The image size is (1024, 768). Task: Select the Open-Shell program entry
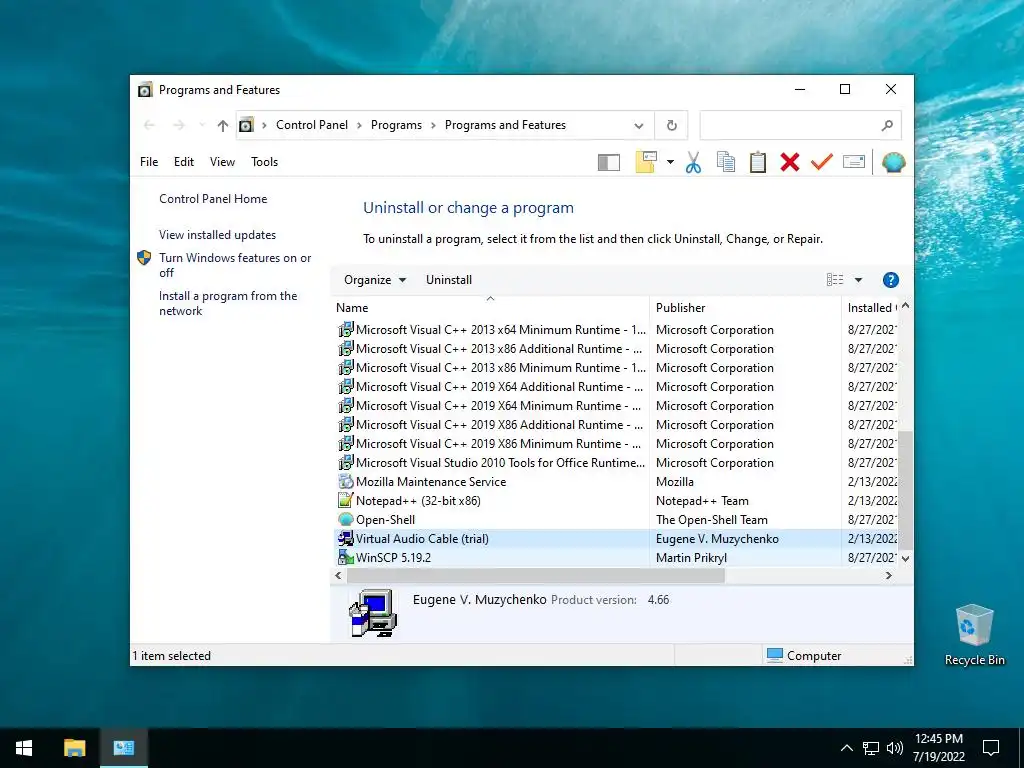(618, 520)
